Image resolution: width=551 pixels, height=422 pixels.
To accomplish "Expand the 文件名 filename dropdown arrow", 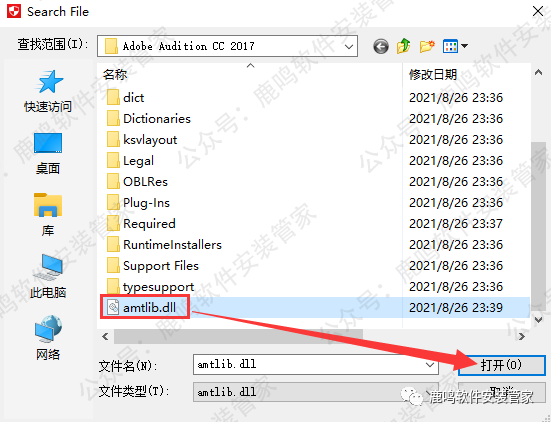I will click(430, 365).
